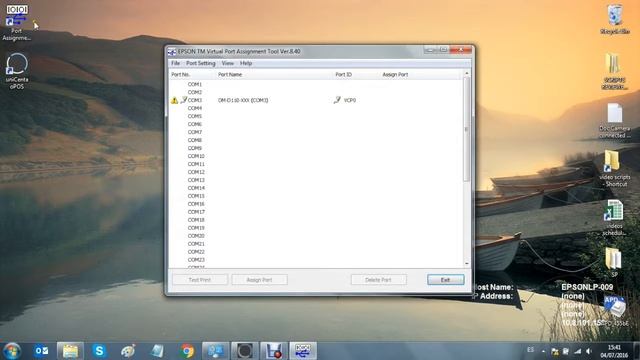Image resolution: width=640 pixels, height=360 pixels.
Task: Open Google Chrome from the taskbar
Action: pyautogui.click(x=187, y=351)
